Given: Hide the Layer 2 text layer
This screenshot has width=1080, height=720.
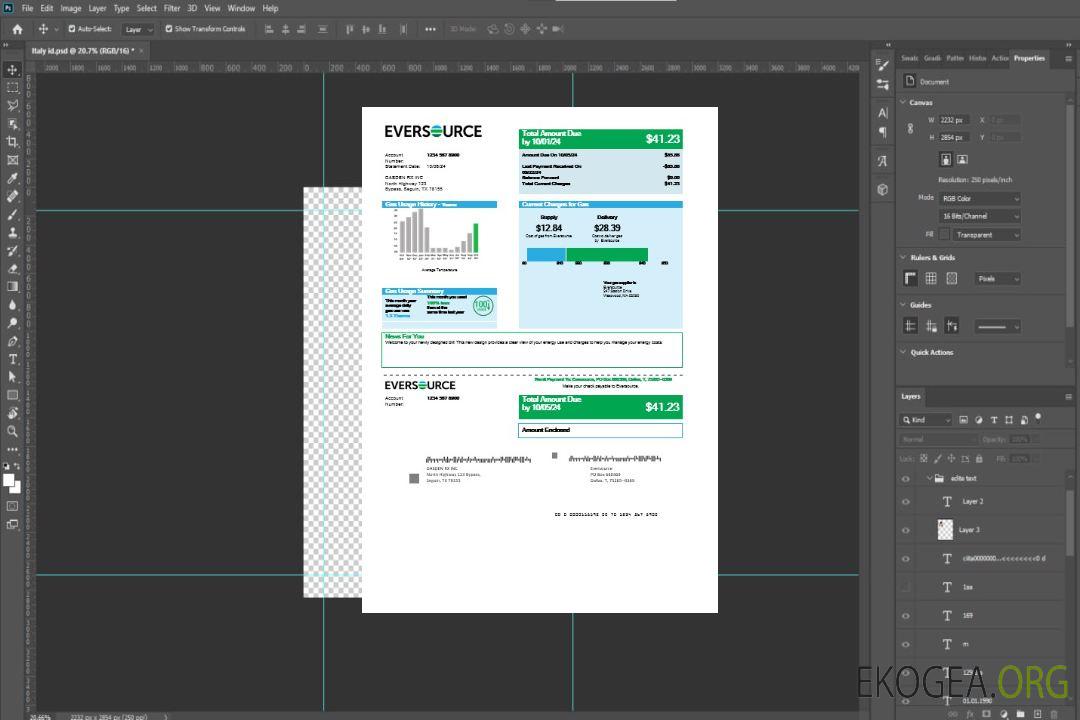Looking at the screenshot, I should coord(906,501).
